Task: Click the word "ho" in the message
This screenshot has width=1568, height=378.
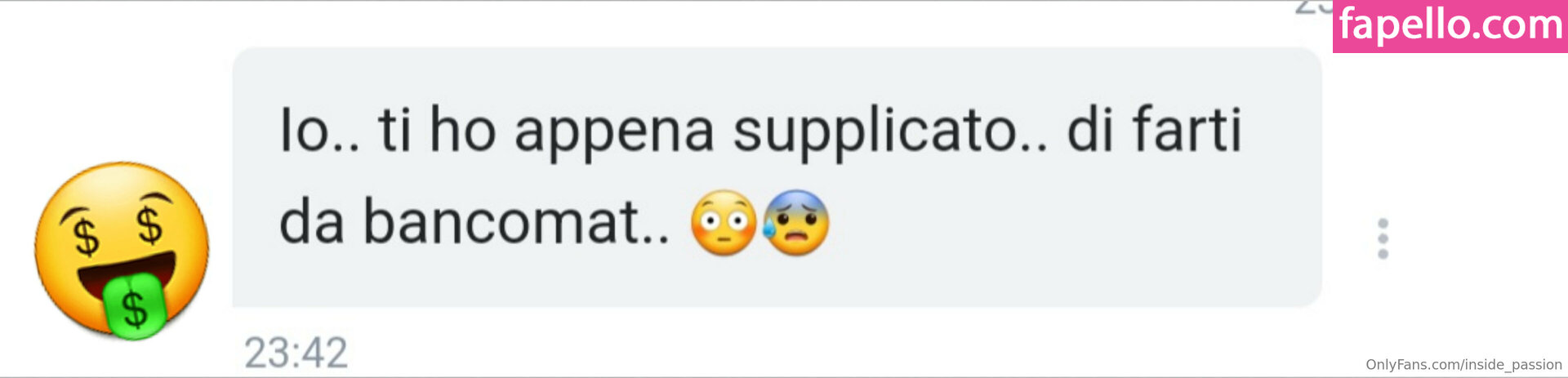Action: click(462, 131)
